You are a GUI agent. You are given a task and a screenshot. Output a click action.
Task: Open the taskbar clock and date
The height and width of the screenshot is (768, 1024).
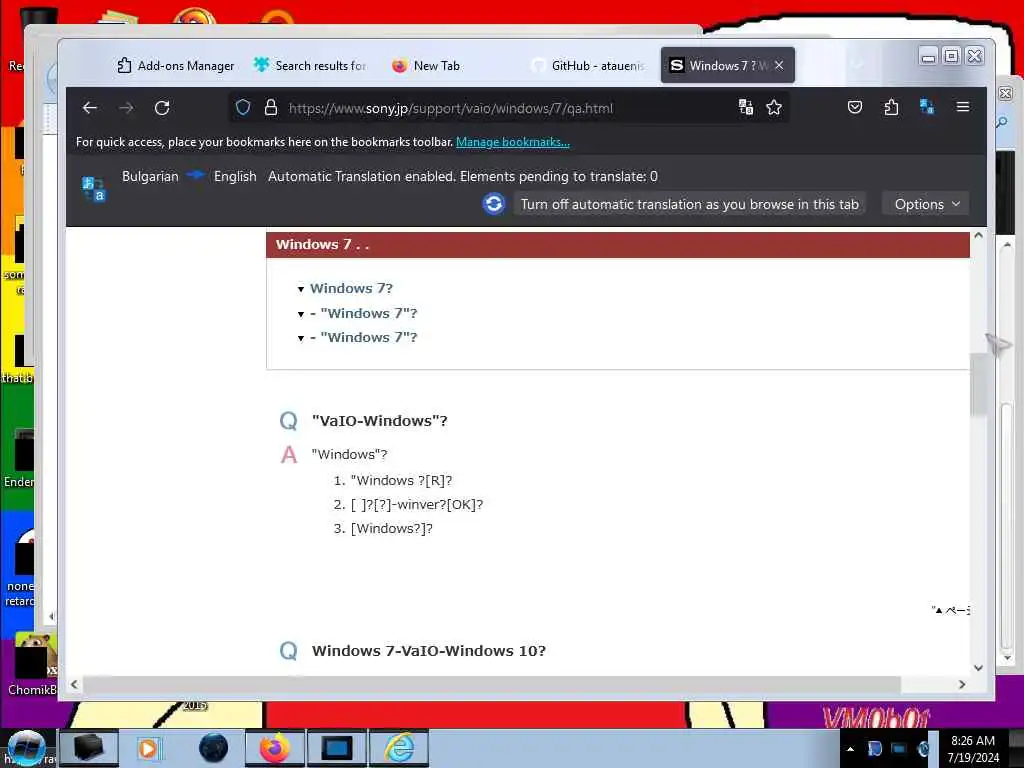point(973,749)
